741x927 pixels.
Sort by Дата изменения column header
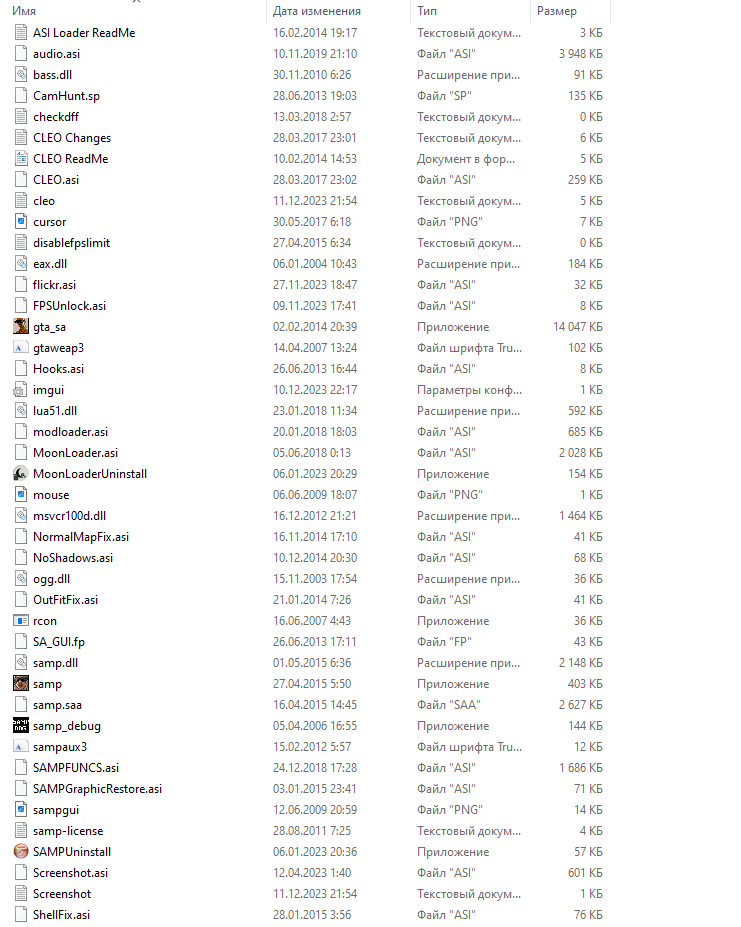(x=316, y=11)
